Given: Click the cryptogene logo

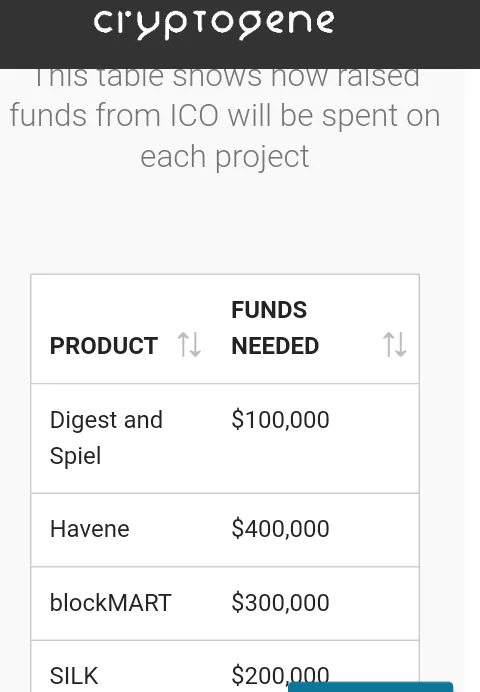Looking at the screenshot, I should 214,24.
